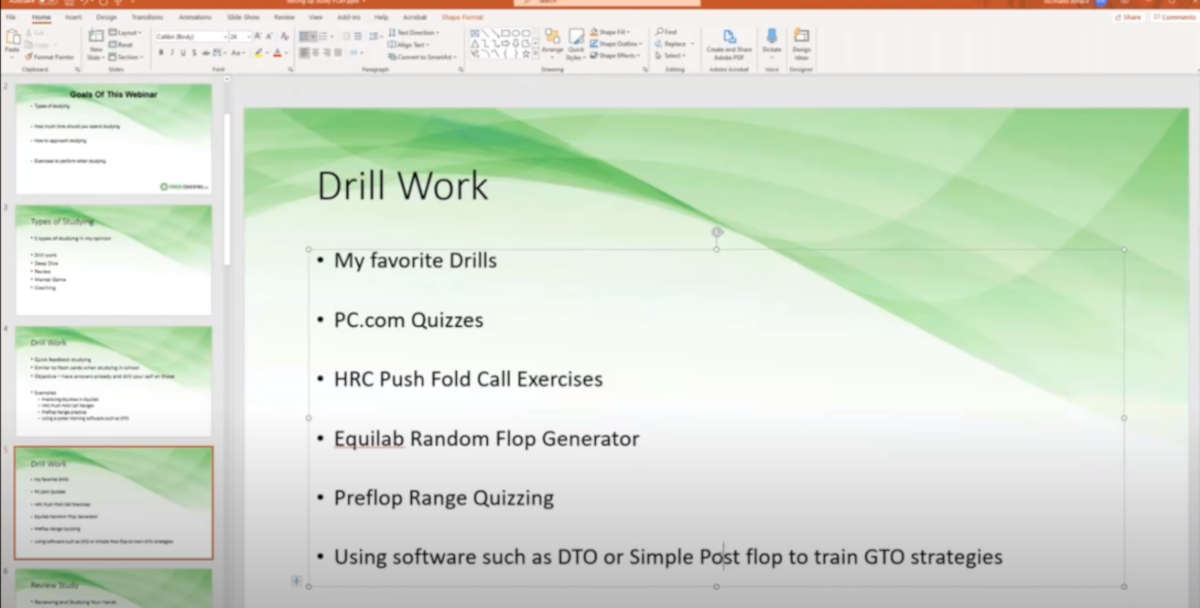Image resolution: width=1200 pixels, height=608 pixels.
Task: Open the Review tab
Action: coord(284,17)
